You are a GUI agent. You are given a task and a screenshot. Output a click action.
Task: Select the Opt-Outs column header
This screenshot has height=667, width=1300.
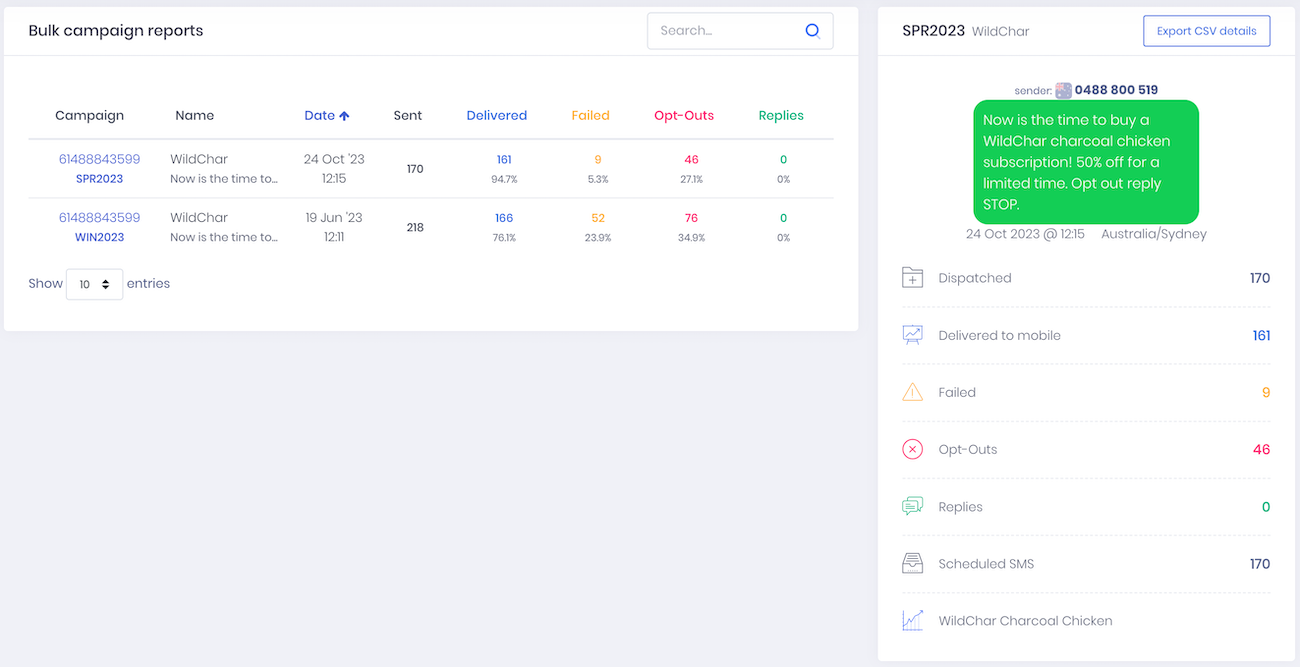[x=684, y=115]
